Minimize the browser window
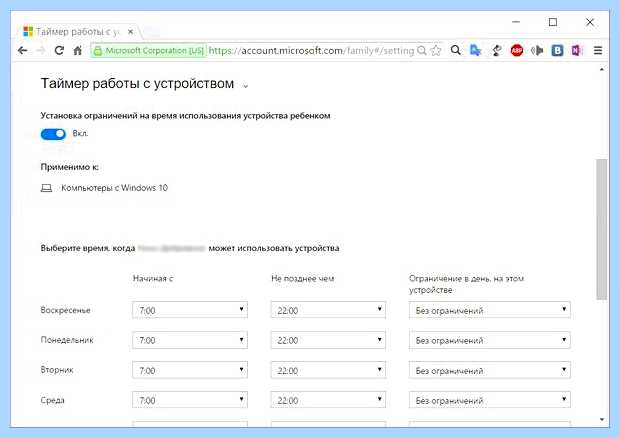The width and height of the screenshot is (620, 438). click(516, 22)
